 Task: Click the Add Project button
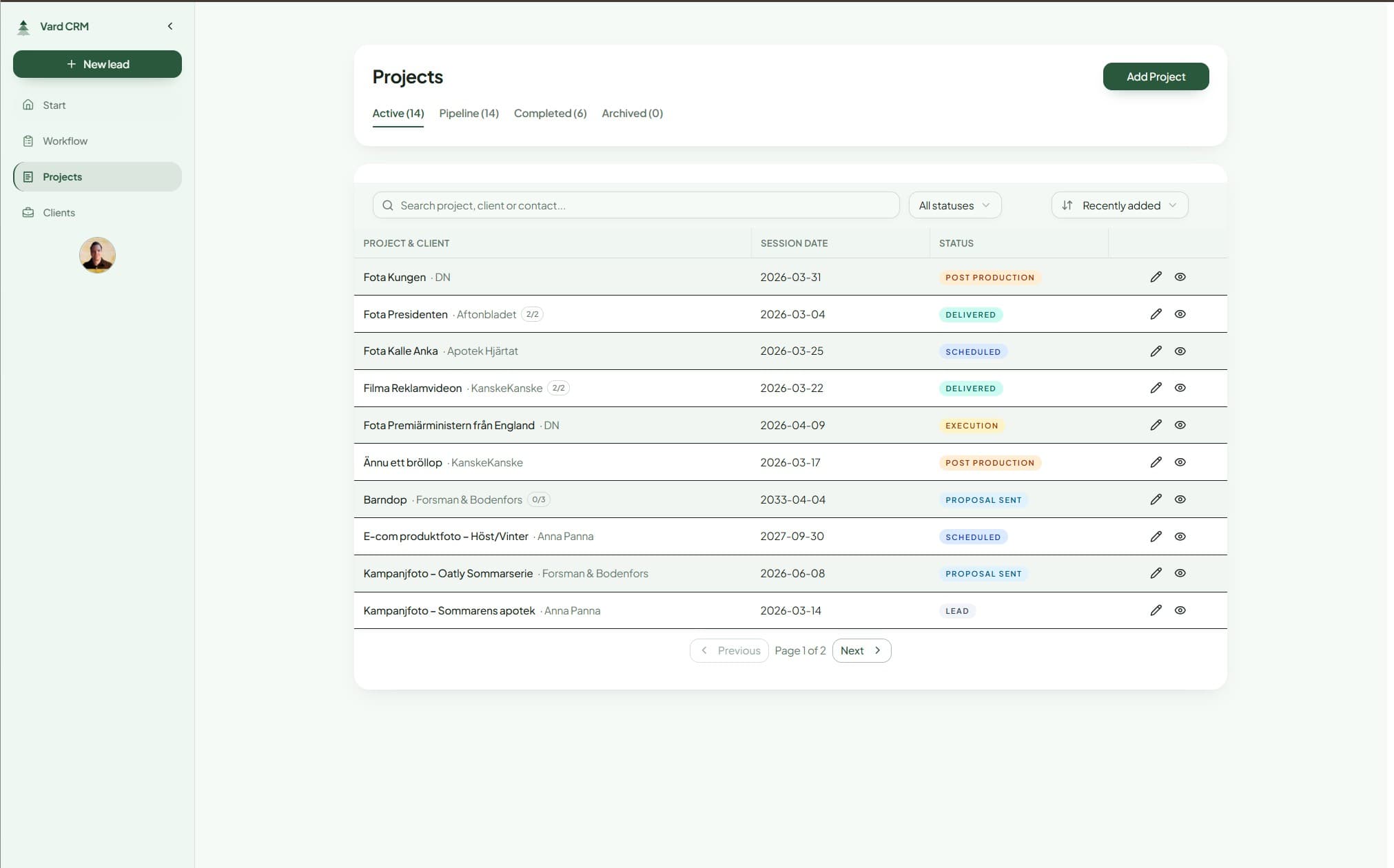(1155, 76)
